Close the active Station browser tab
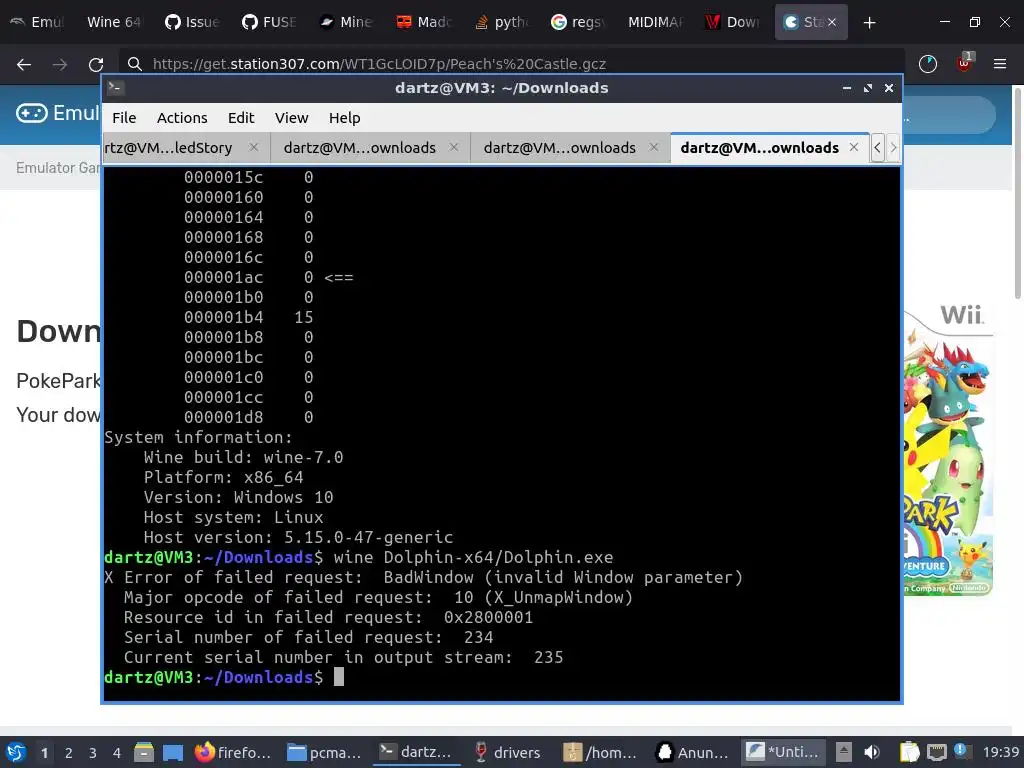This screenshot has width=1024, height=768. [x=832, y=22]
